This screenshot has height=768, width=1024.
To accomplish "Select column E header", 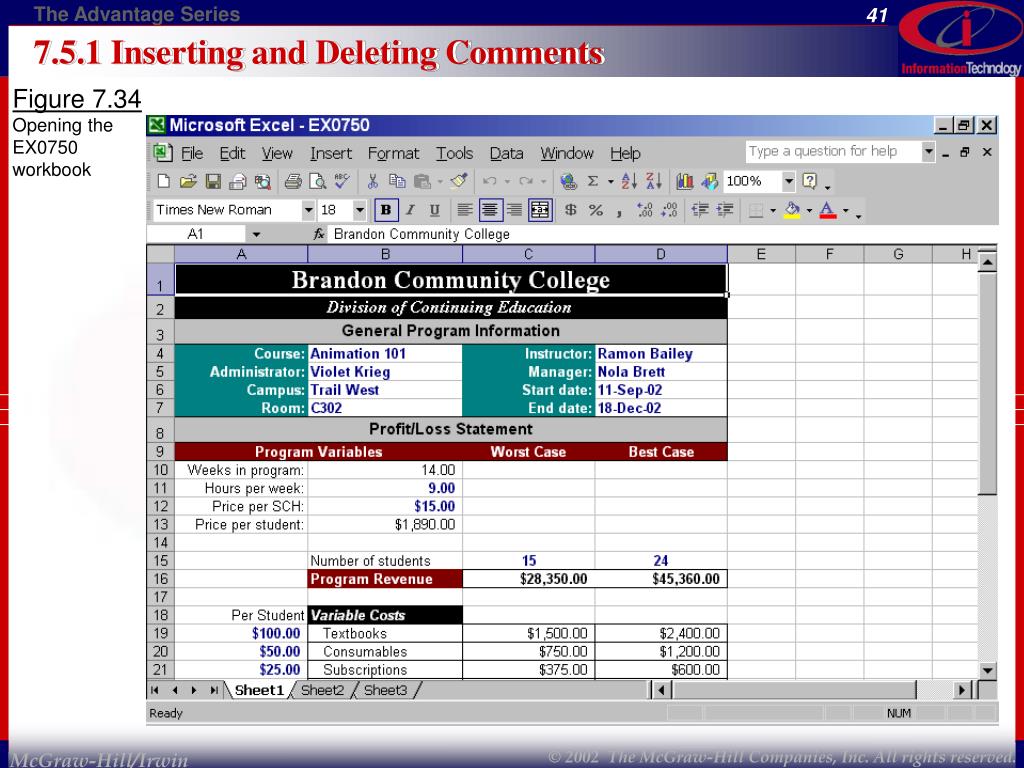I will [x=761, y=254].
